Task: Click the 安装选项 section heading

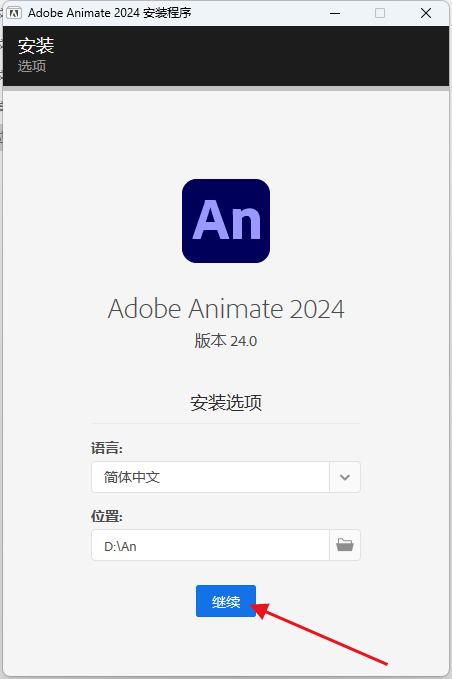Action: (226, 403)
